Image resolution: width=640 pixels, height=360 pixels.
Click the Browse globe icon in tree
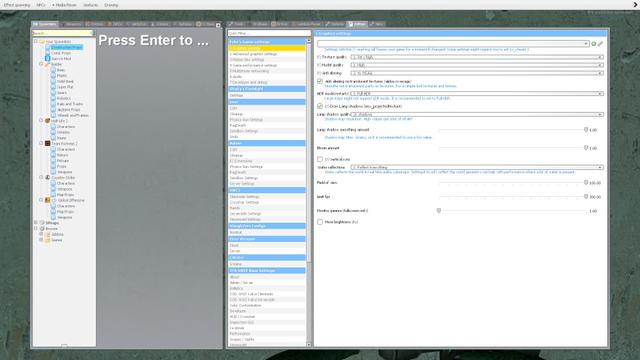[x=42, y=229]
